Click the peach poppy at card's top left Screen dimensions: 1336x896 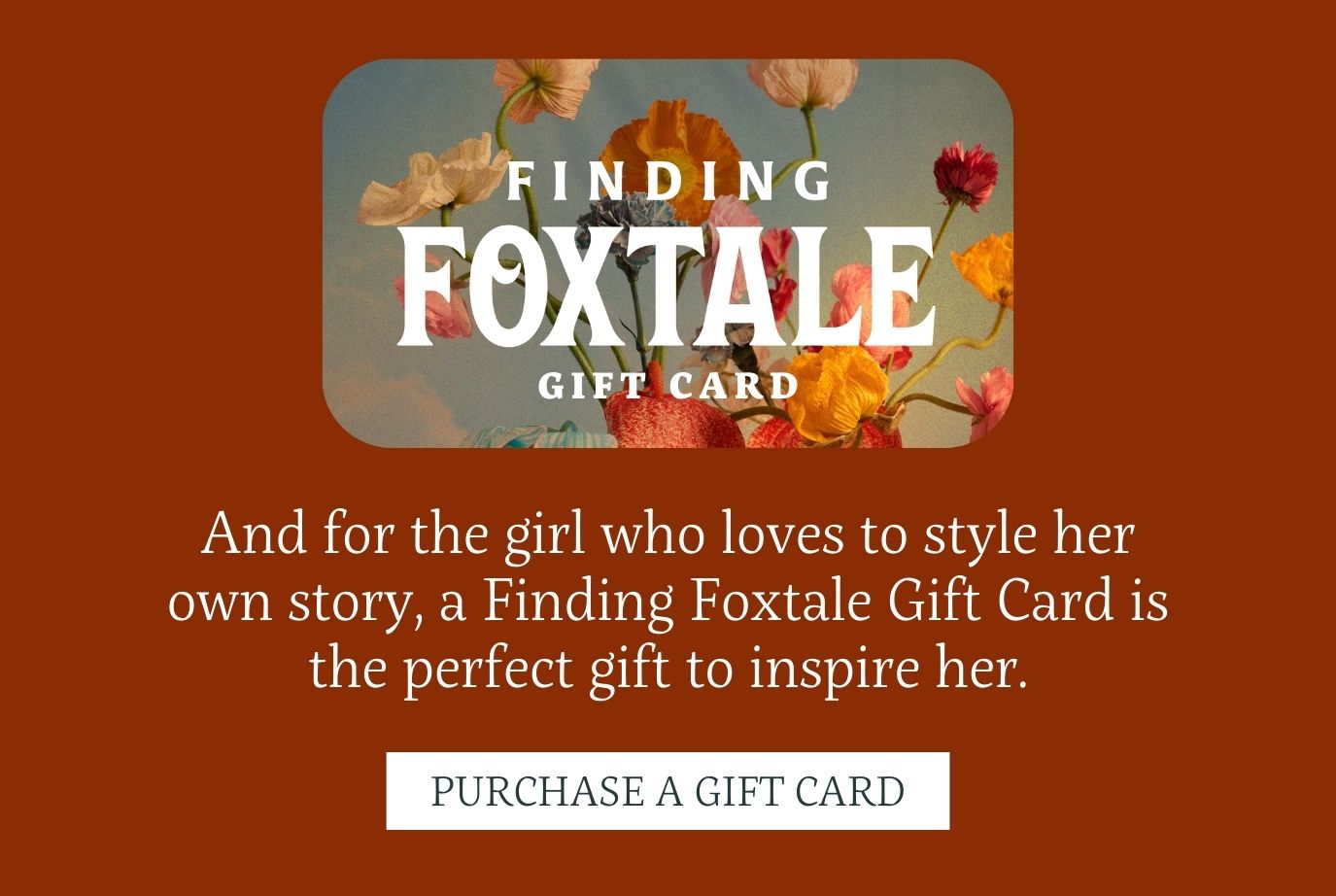tap(544, 87)
